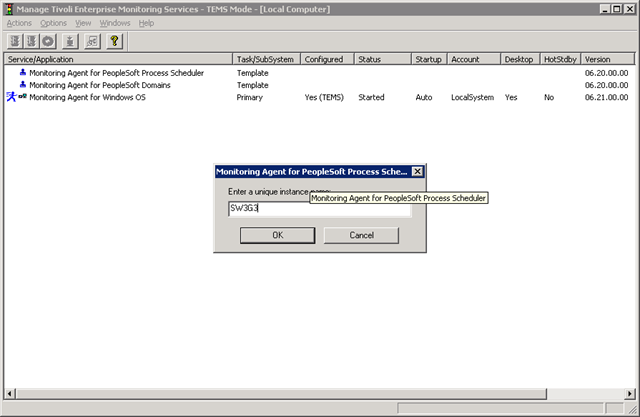Click the Yes (TEMS) configured cell
This screenshot has width=640, height=417.
(324, 98)
